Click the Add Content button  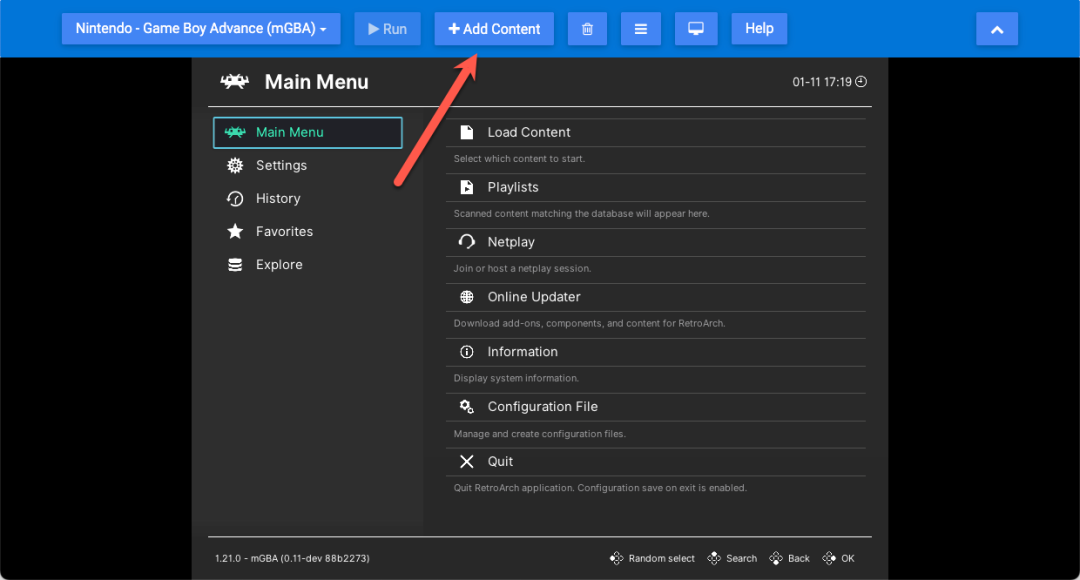tap(494, 29)
